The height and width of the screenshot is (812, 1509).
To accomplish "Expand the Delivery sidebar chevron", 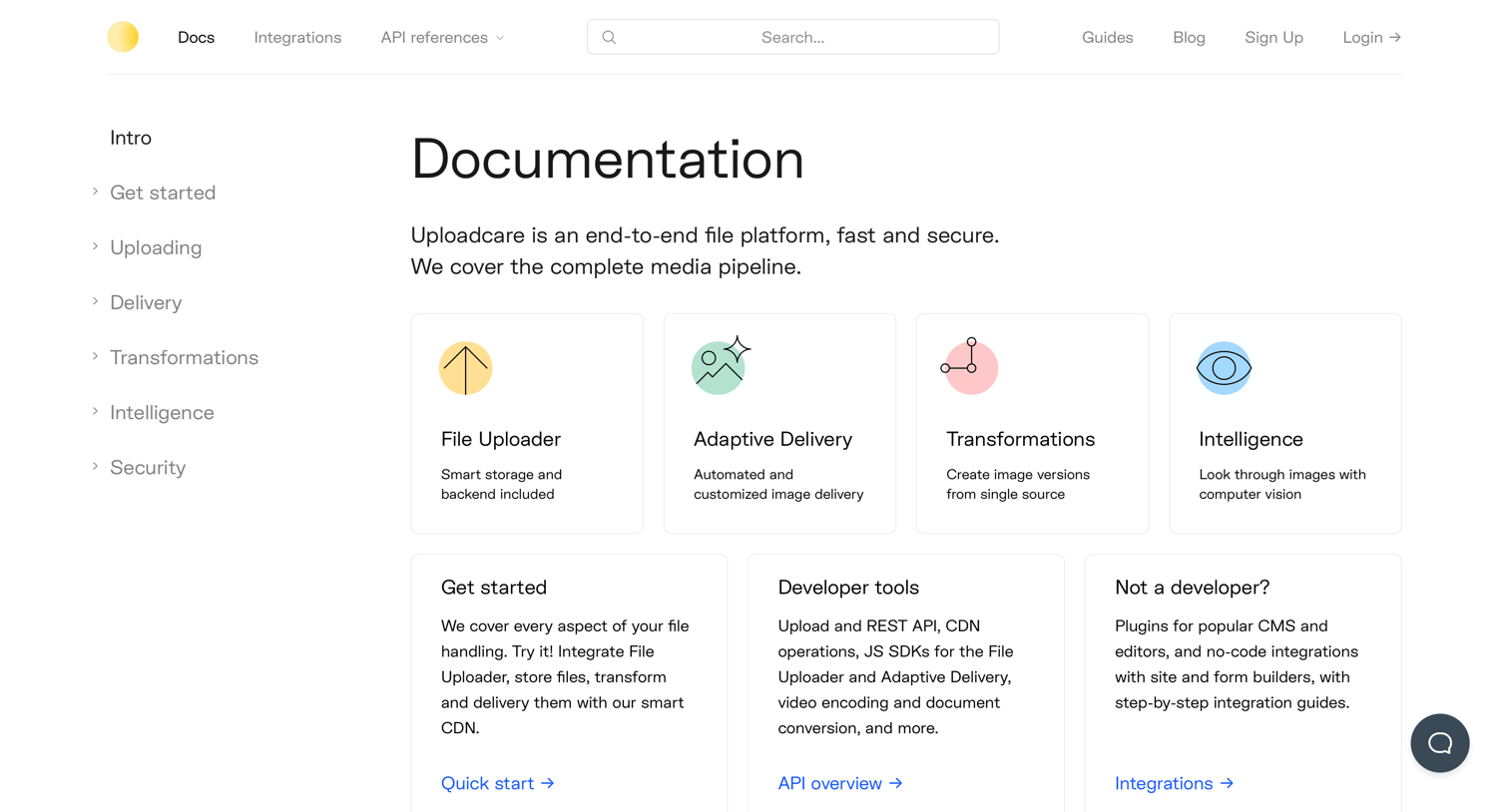I will tap(95, 301).
